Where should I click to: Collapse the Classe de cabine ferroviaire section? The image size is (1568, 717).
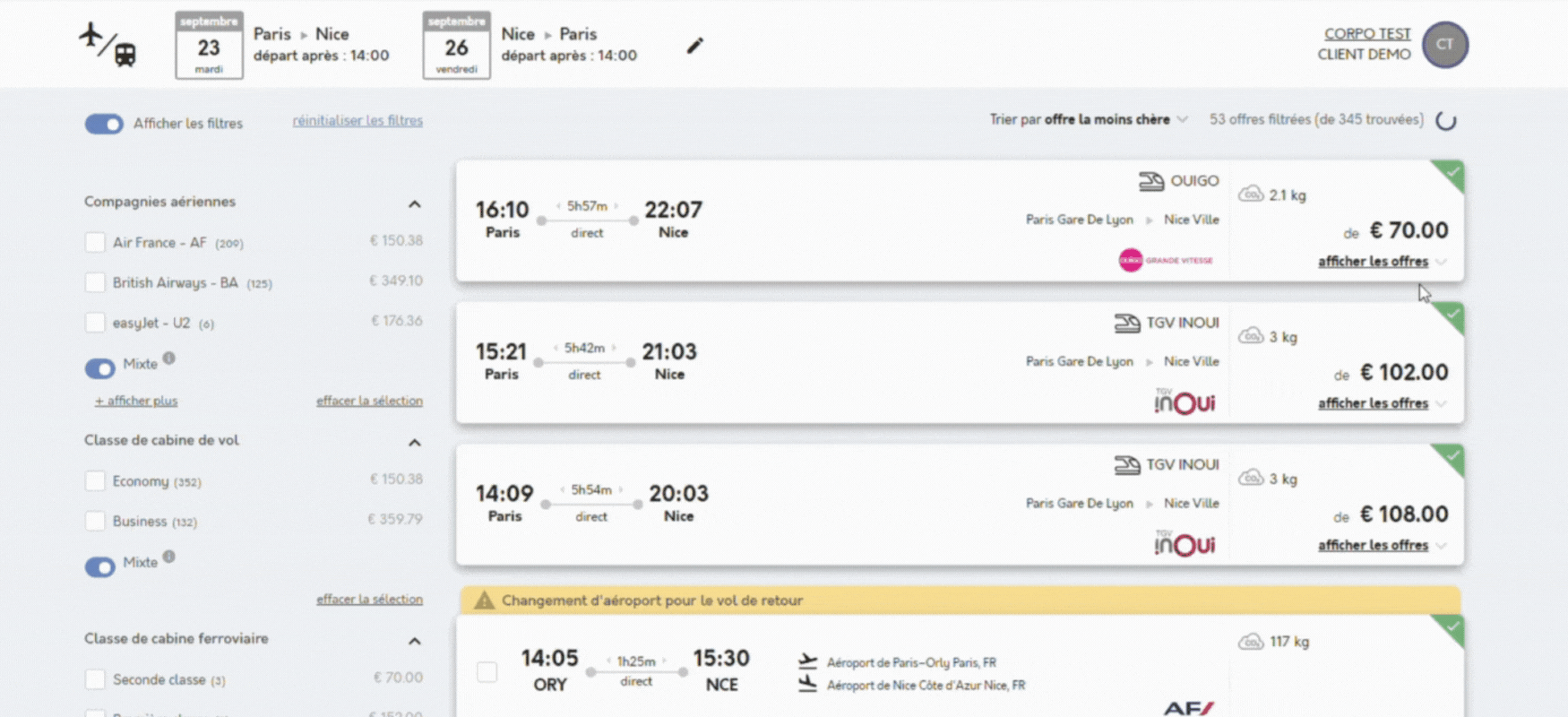click(x=415, y=641)
